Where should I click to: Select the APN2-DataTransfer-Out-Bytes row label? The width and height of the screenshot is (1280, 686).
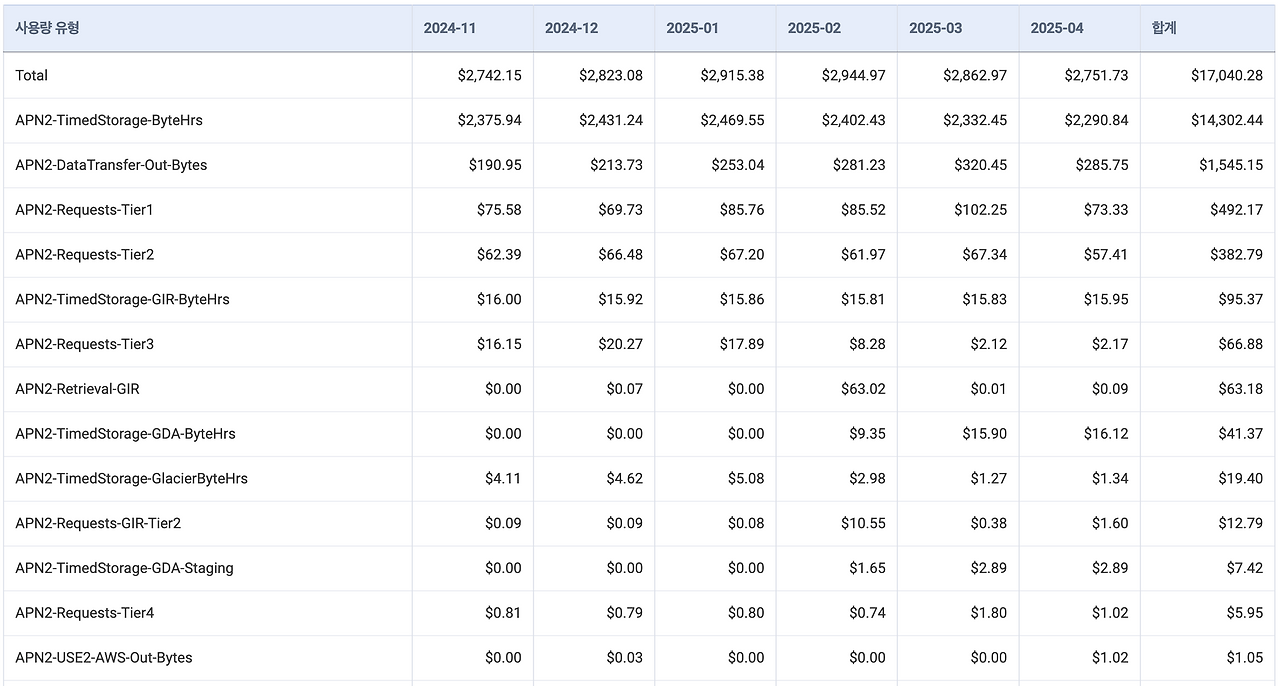point(111,165)
